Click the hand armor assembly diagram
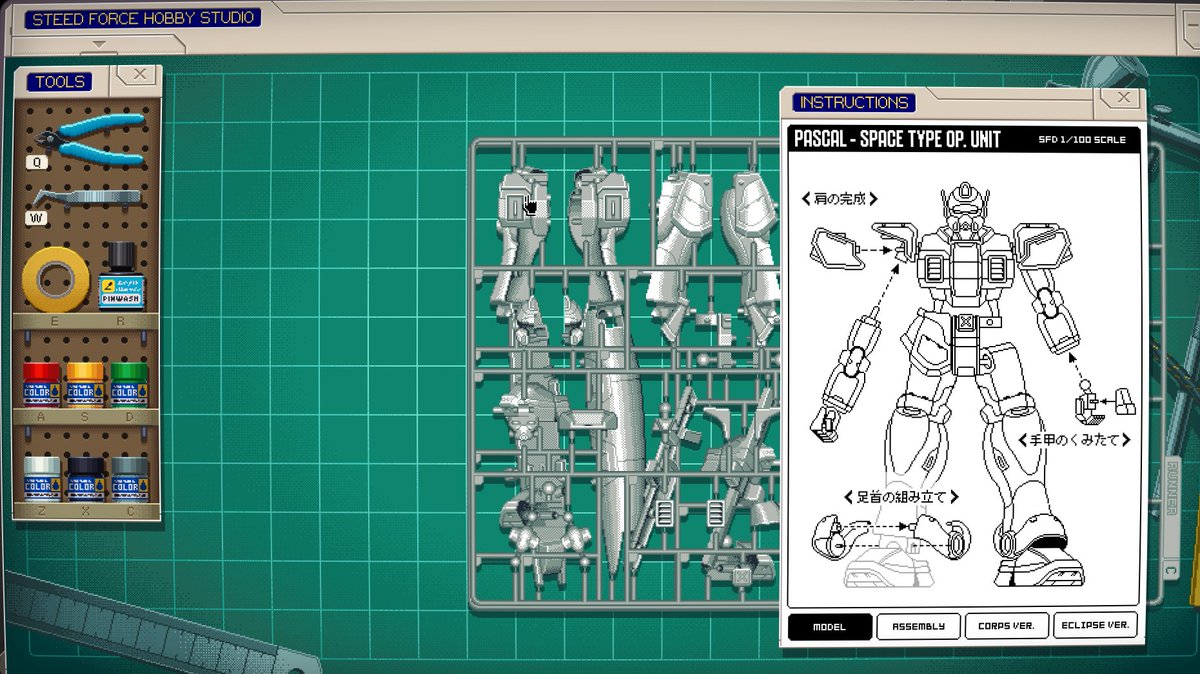 1104,403
